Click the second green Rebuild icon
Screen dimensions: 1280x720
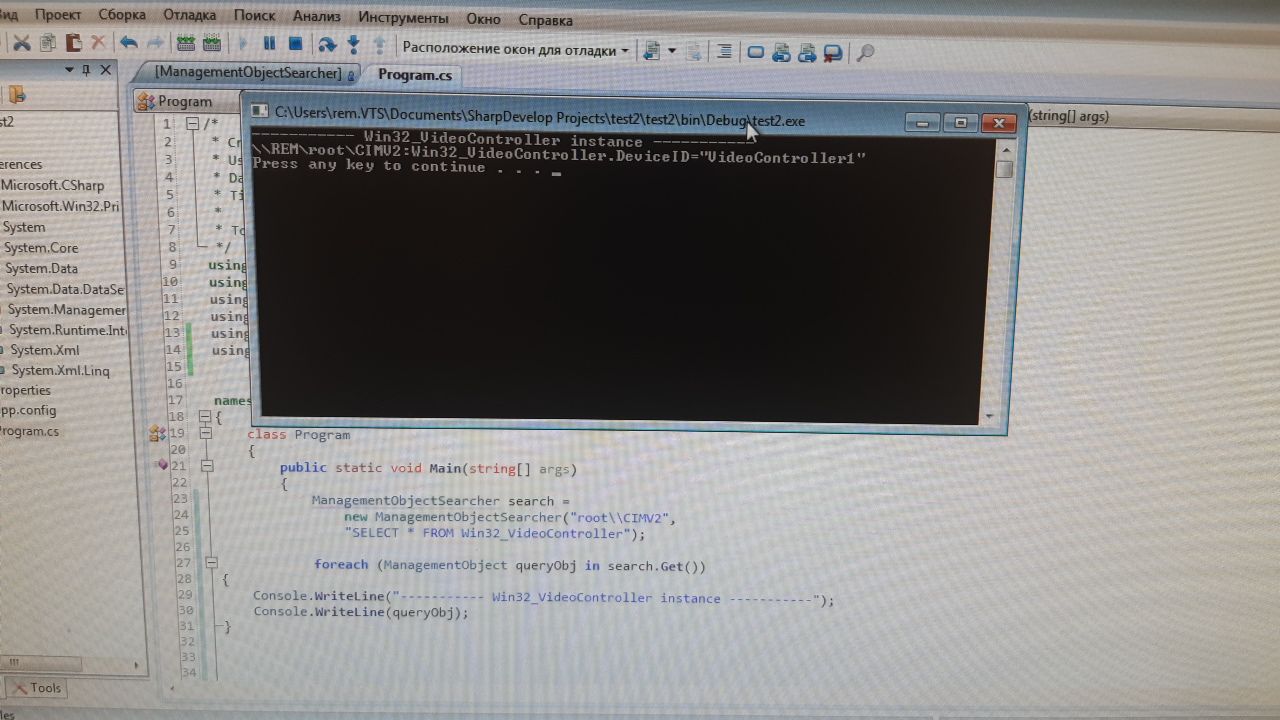[x=211, y=43]
